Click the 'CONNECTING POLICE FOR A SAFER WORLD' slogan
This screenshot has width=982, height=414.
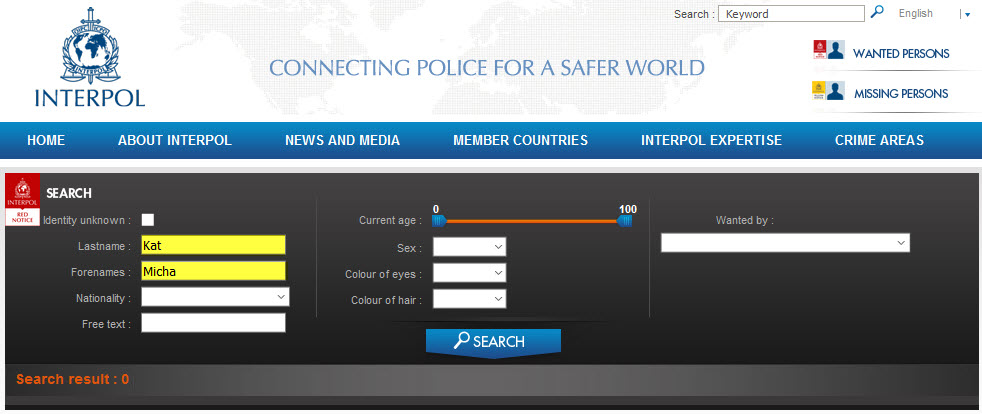[487, 68]
